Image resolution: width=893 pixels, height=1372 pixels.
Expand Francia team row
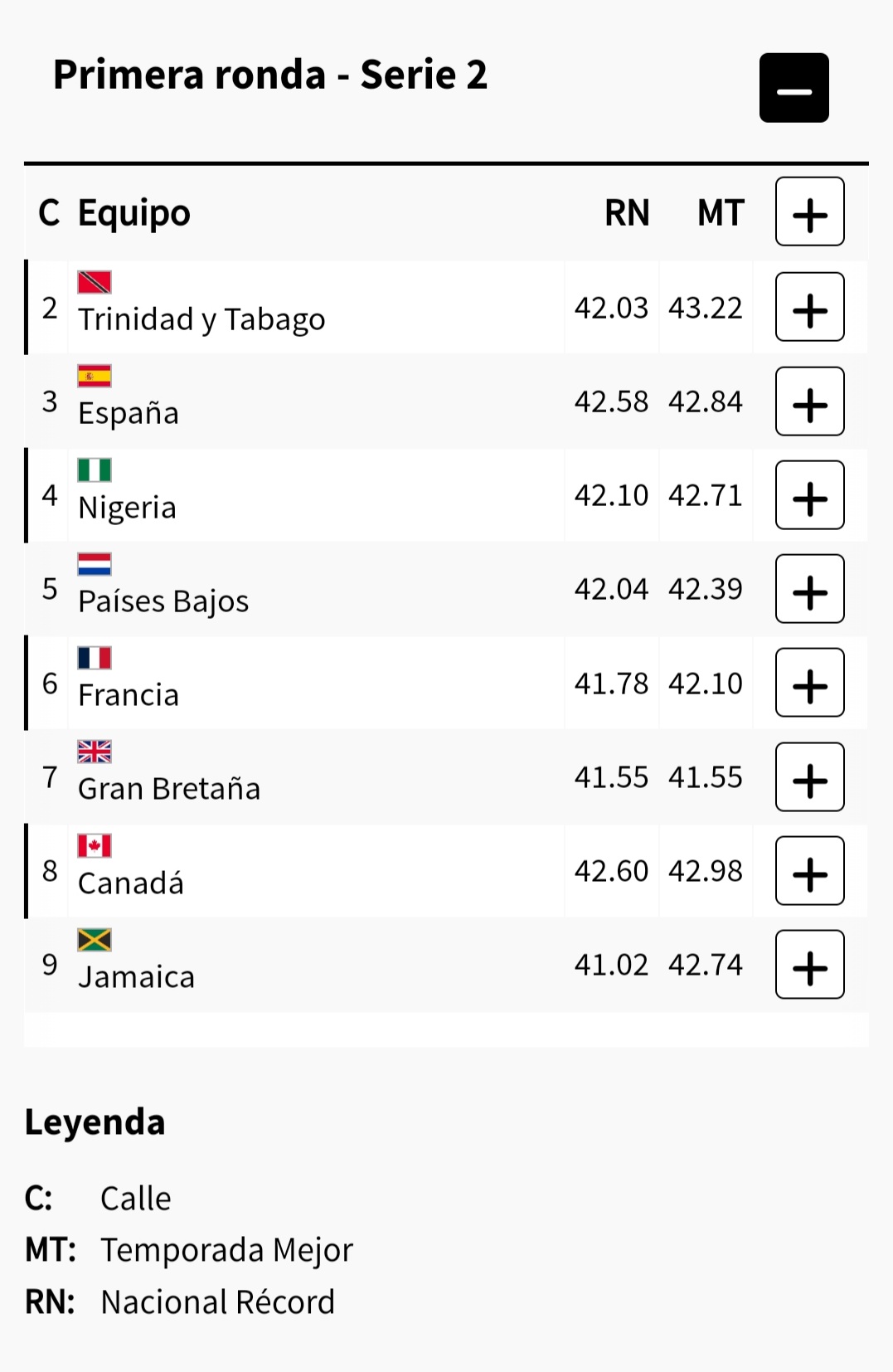coord(809,683)
